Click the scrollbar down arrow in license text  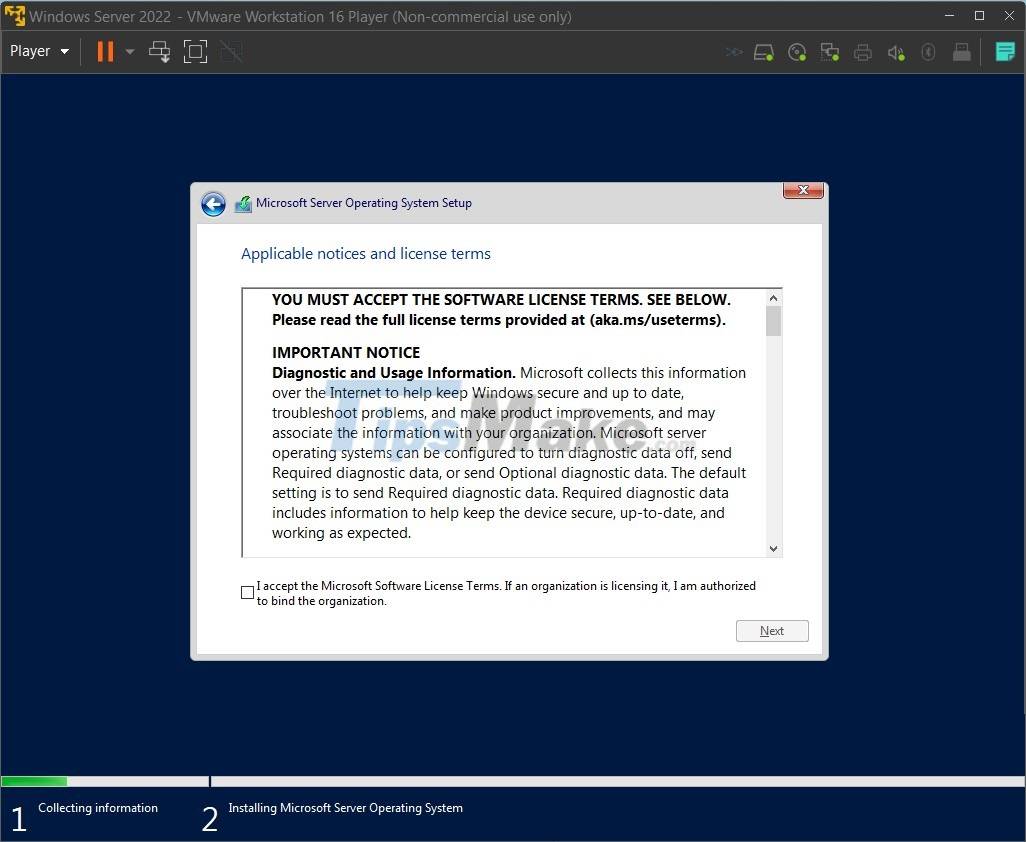(772, 548)
